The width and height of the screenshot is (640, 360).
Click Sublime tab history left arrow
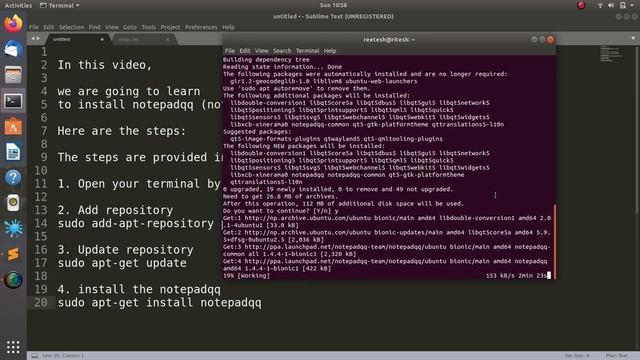[x=33, y=39]
